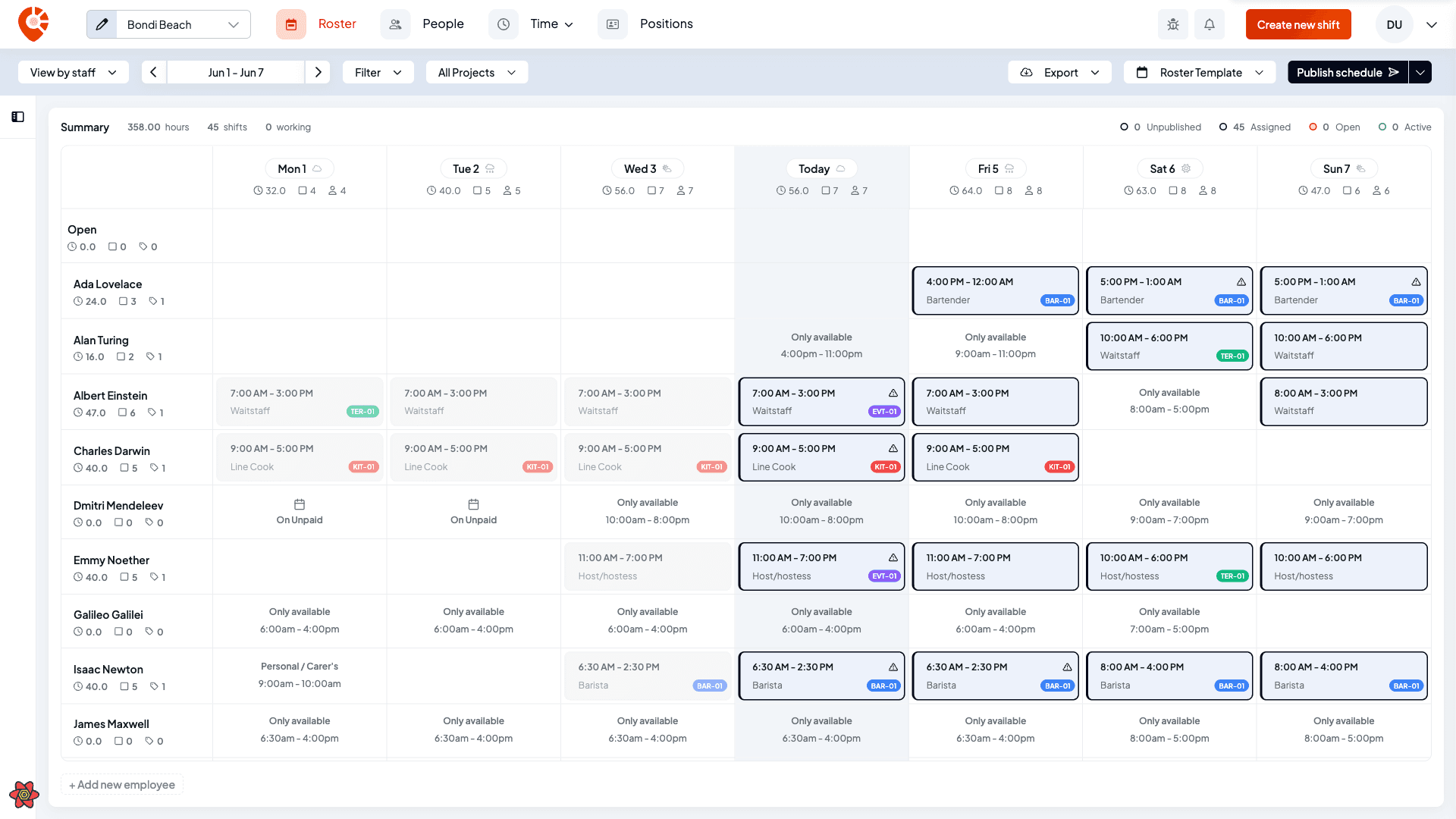Screen dimensions: 1456x819
Task: Click the DU user avatar
Action: 1394,24
